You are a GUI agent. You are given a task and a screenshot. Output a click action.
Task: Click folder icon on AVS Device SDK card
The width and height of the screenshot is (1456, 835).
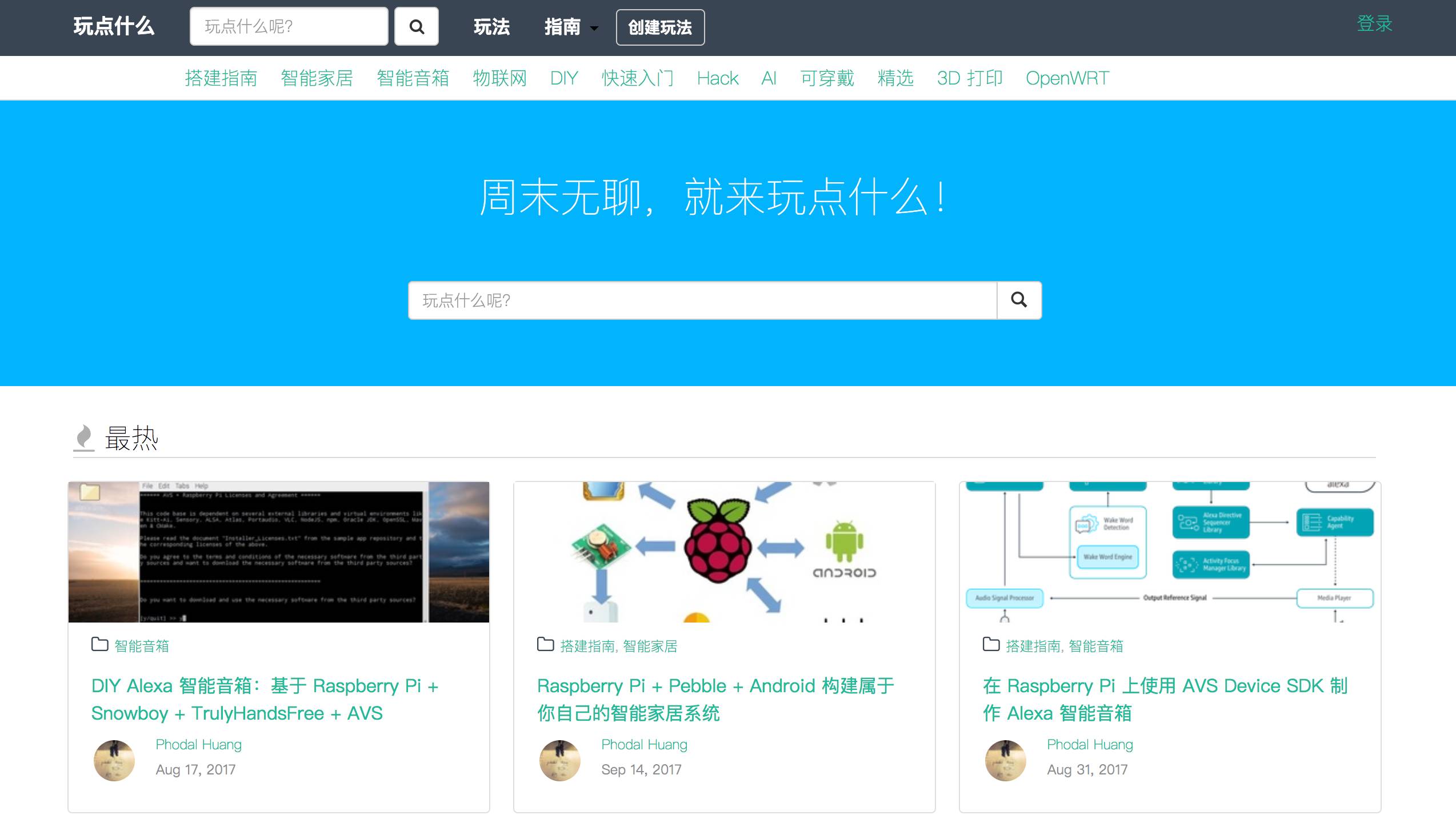coord(991,645)
